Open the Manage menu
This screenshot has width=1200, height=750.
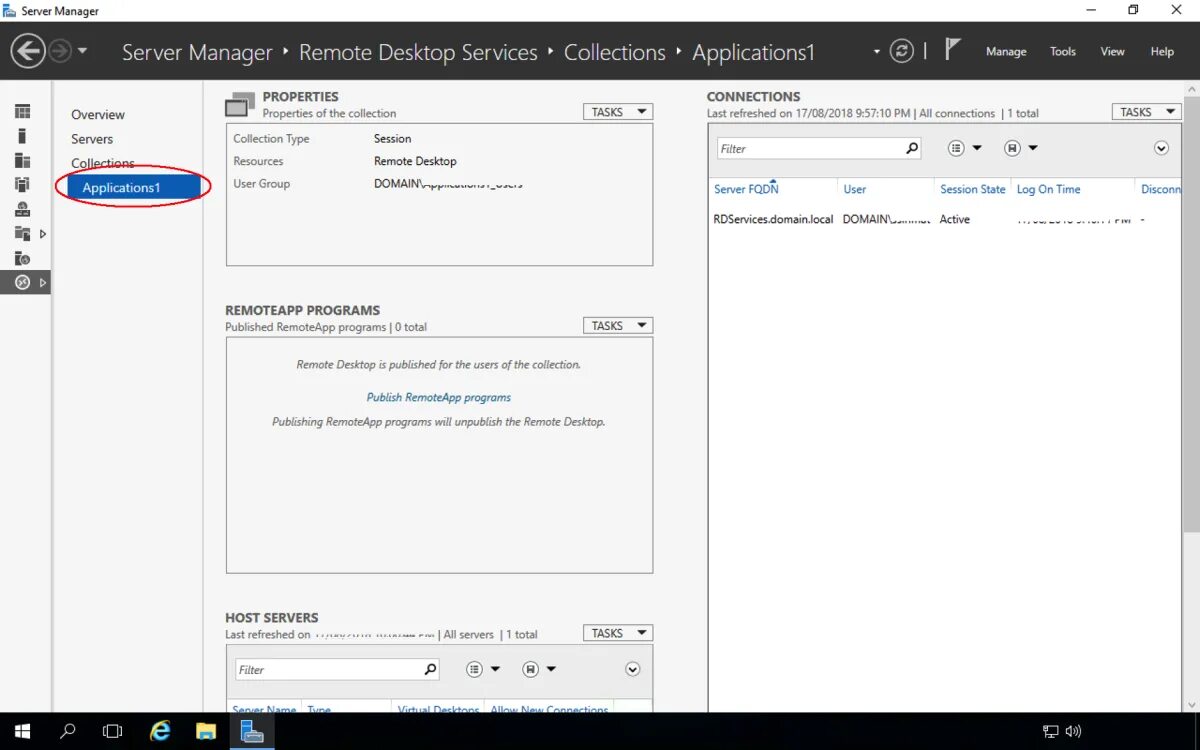click(x=1006, y=51)
